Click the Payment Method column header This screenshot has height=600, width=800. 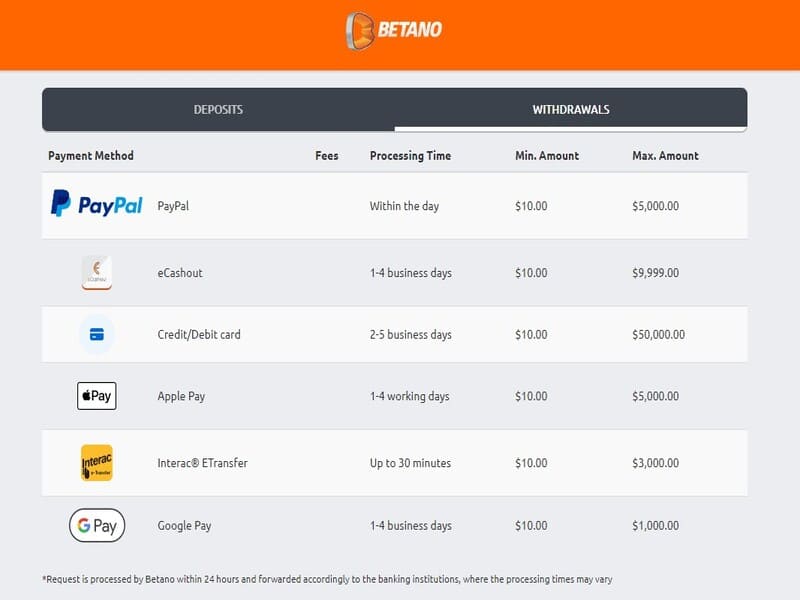(91, 156)
